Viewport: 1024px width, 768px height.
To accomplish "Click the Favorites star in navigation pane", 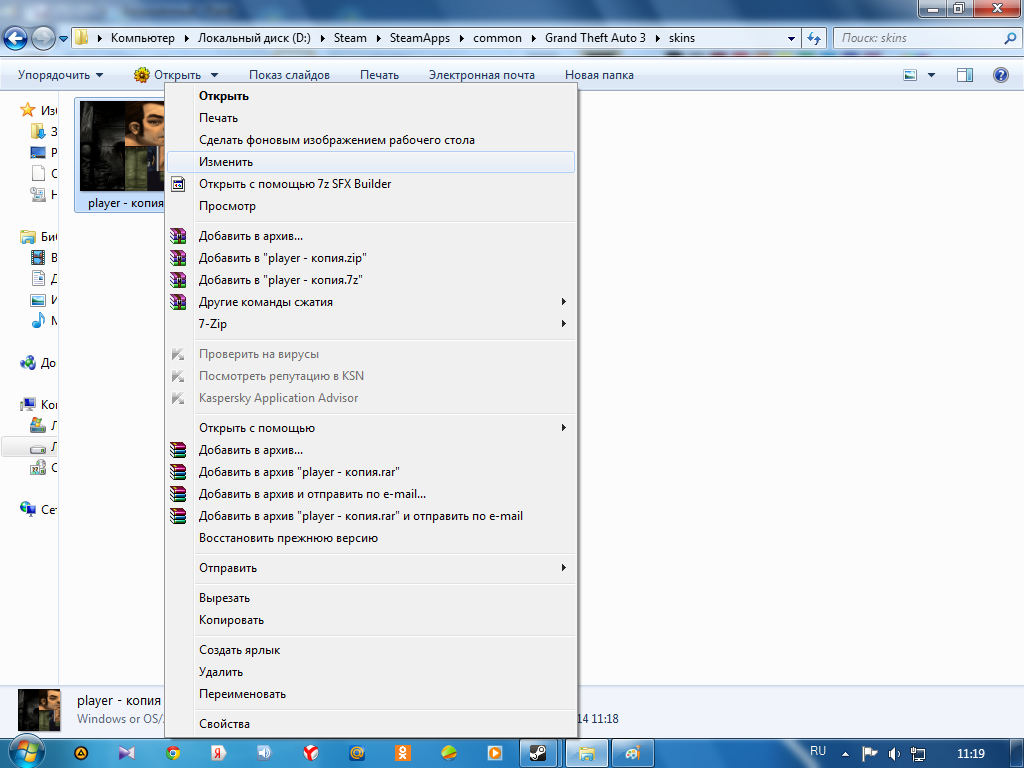I will pyautogui.click(x=27, y=110).
